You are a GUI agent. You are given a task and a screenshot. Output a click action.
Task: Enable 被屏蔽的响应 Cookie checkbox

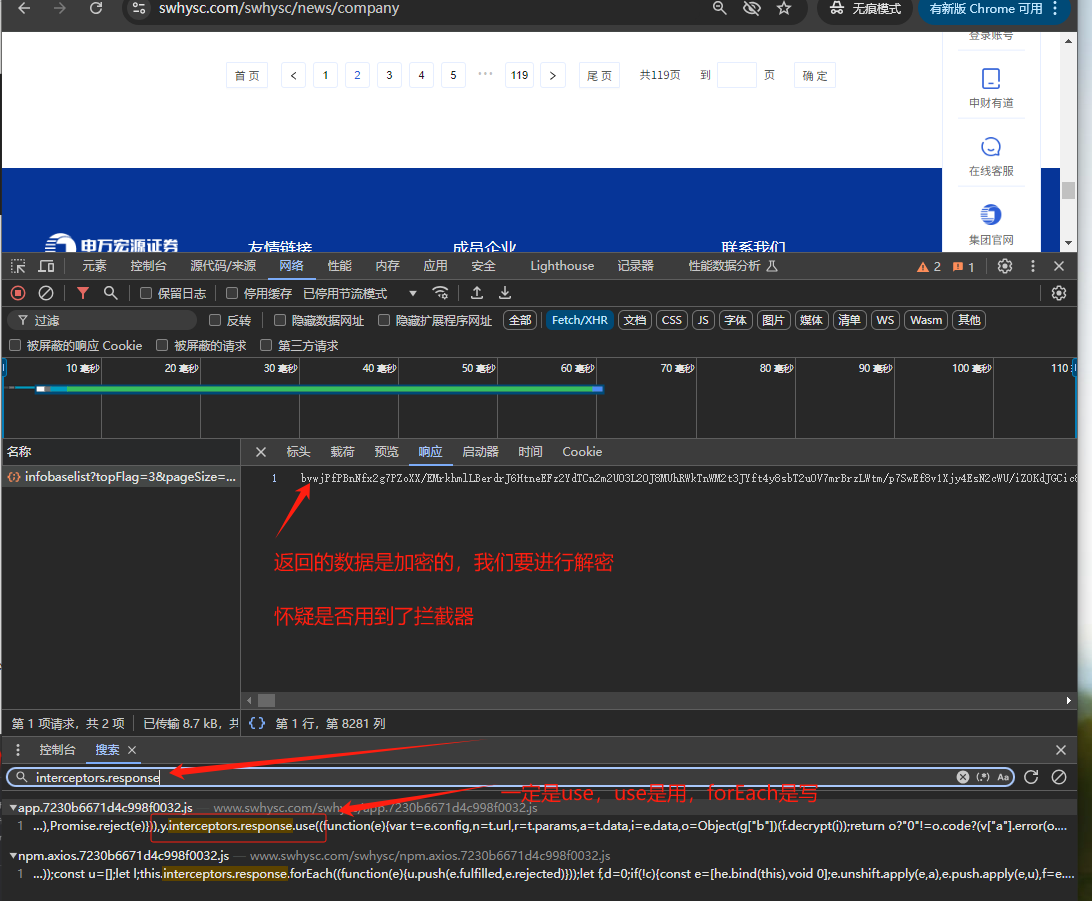[x=15, y=345]
